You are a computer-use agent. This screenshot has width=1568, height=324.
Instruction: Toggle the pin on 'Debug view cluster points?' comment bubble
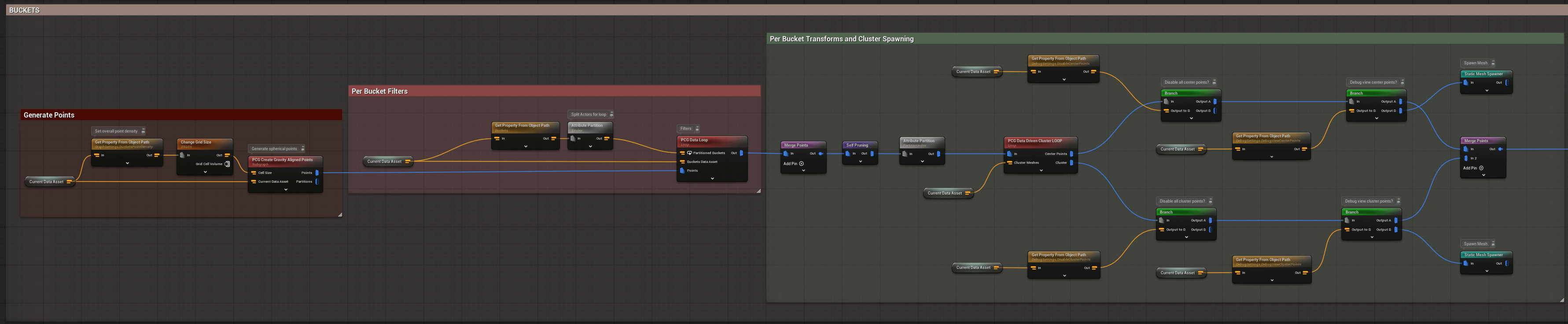1398,201
